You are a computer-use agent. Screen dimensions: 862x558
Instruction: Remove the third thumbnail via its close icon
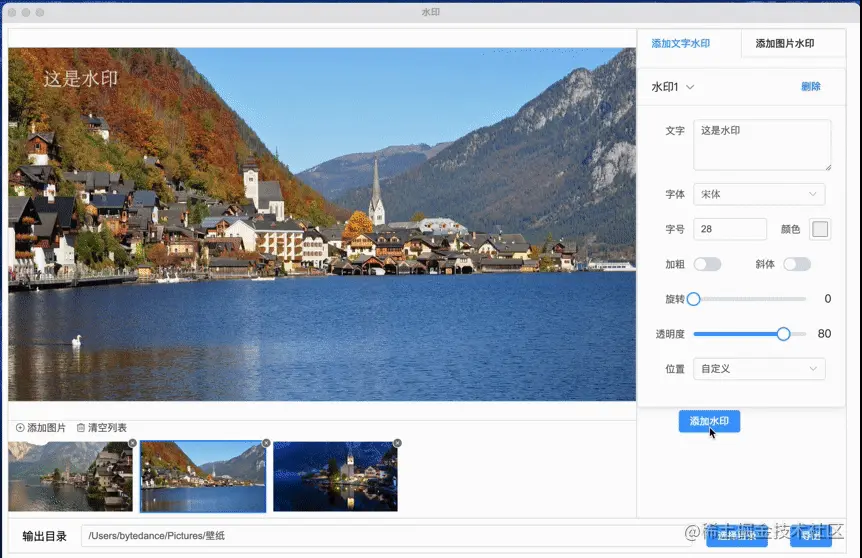397,443
